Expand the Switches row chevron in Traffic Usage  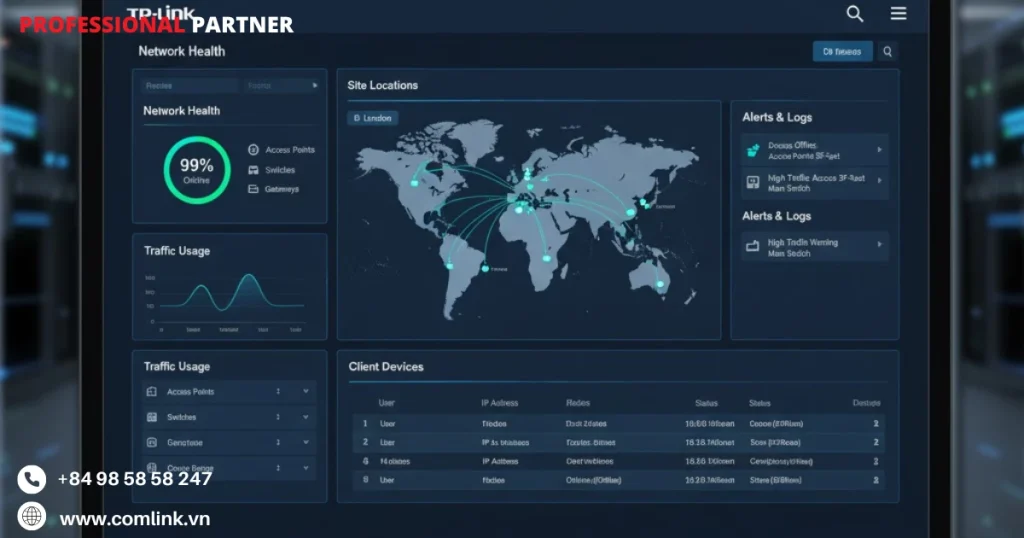point(305,417)
